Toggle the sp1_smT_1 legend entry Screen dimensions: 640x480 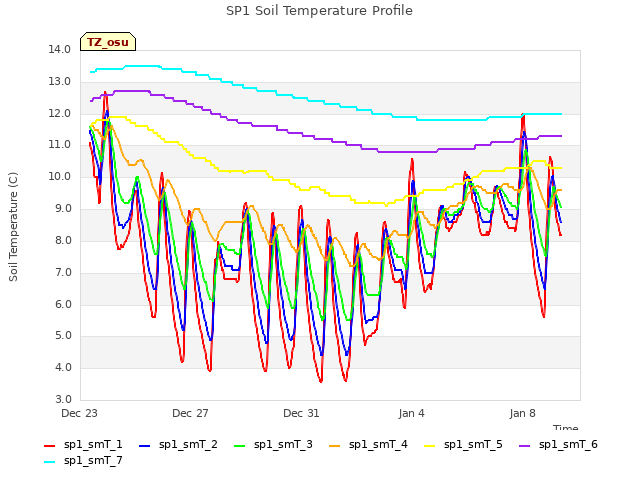[x=83, y=444]
